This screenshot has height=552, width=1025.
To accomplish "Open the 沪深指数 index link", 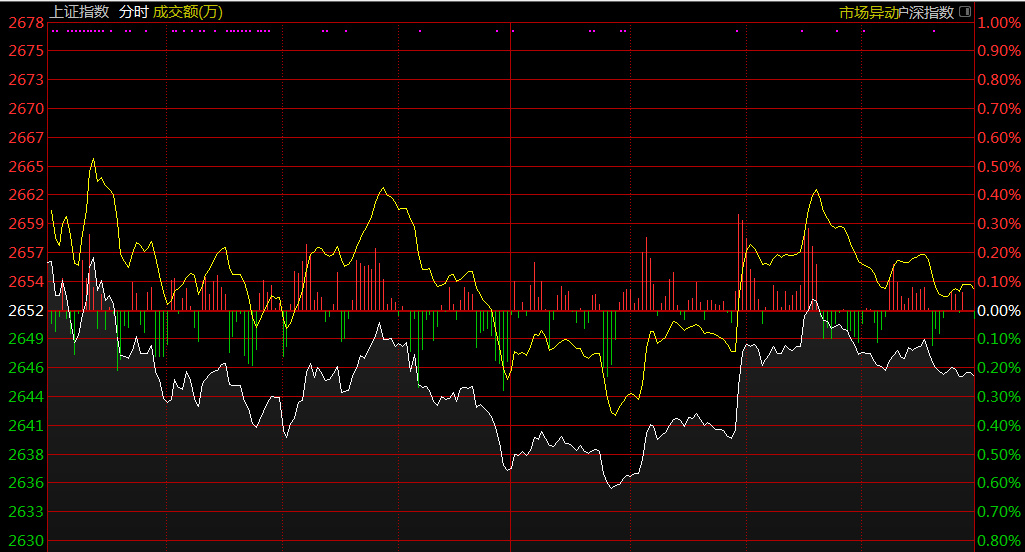I will tap(925, 13).
